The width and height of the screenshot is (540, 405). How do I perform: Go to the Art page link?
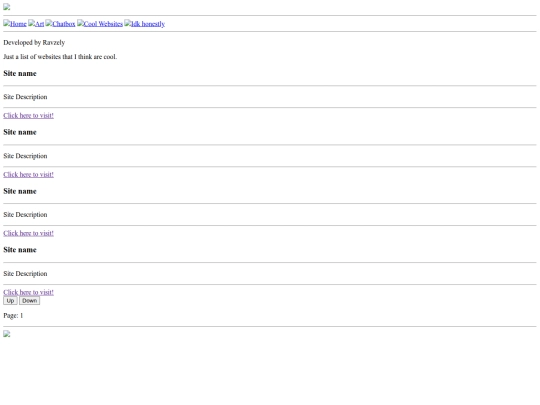[36, 24]
